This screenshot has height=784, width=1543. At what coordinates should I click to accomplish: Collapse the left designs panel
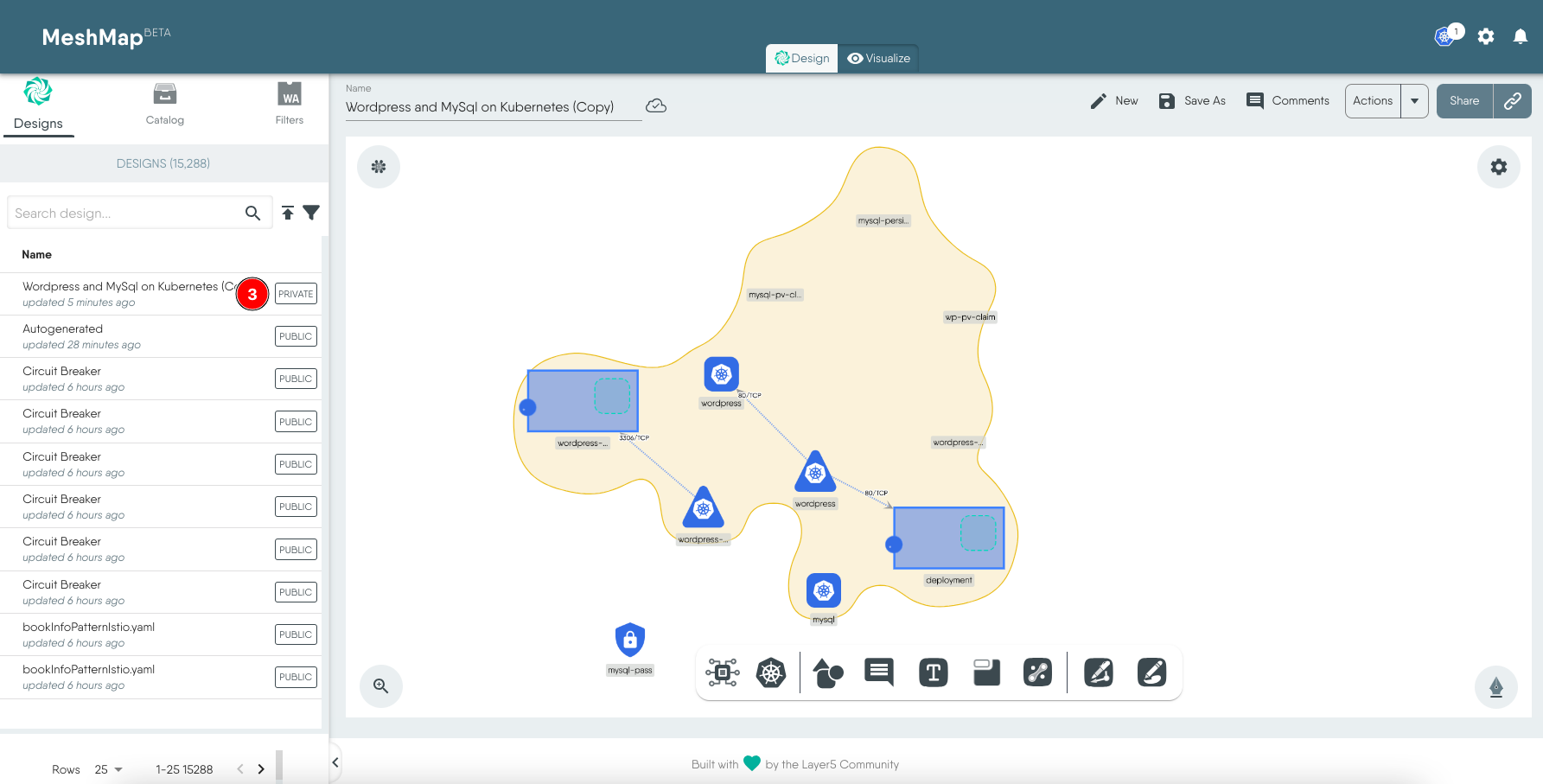coord(335,762)
